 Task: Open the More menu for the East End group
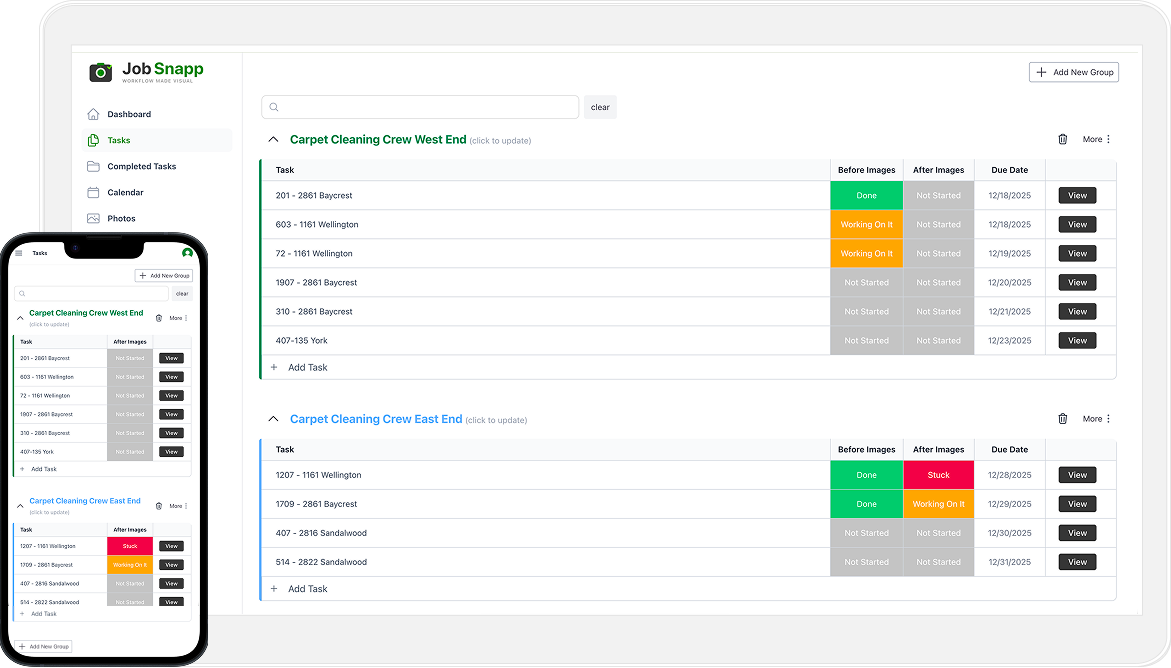click(1097, 419)
